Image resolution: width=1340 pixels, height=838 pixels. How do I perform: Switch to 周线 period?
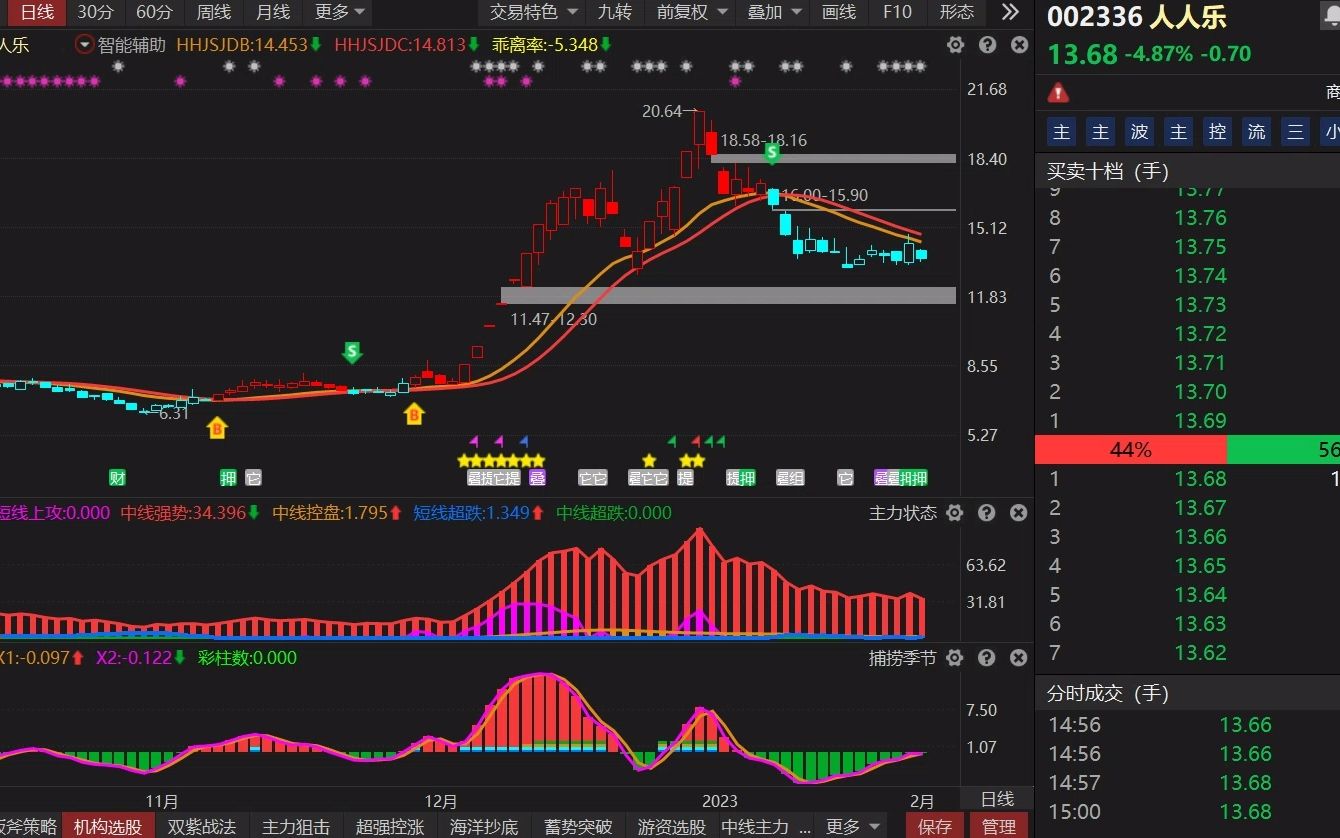(x=213, y=12)
